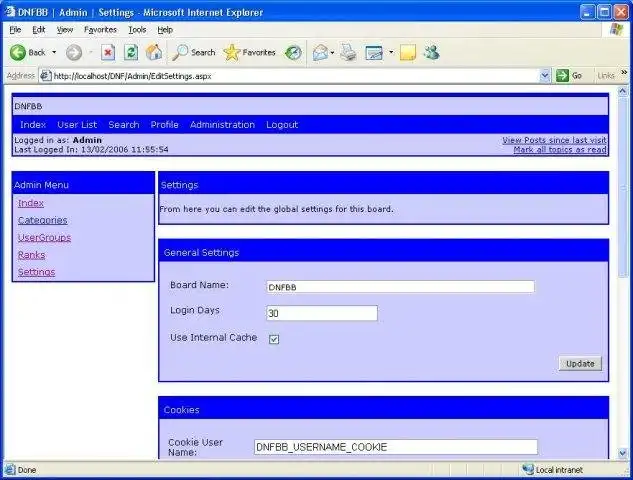Click the Back arrow button
The image size is (633, 480).
point(27,52)
